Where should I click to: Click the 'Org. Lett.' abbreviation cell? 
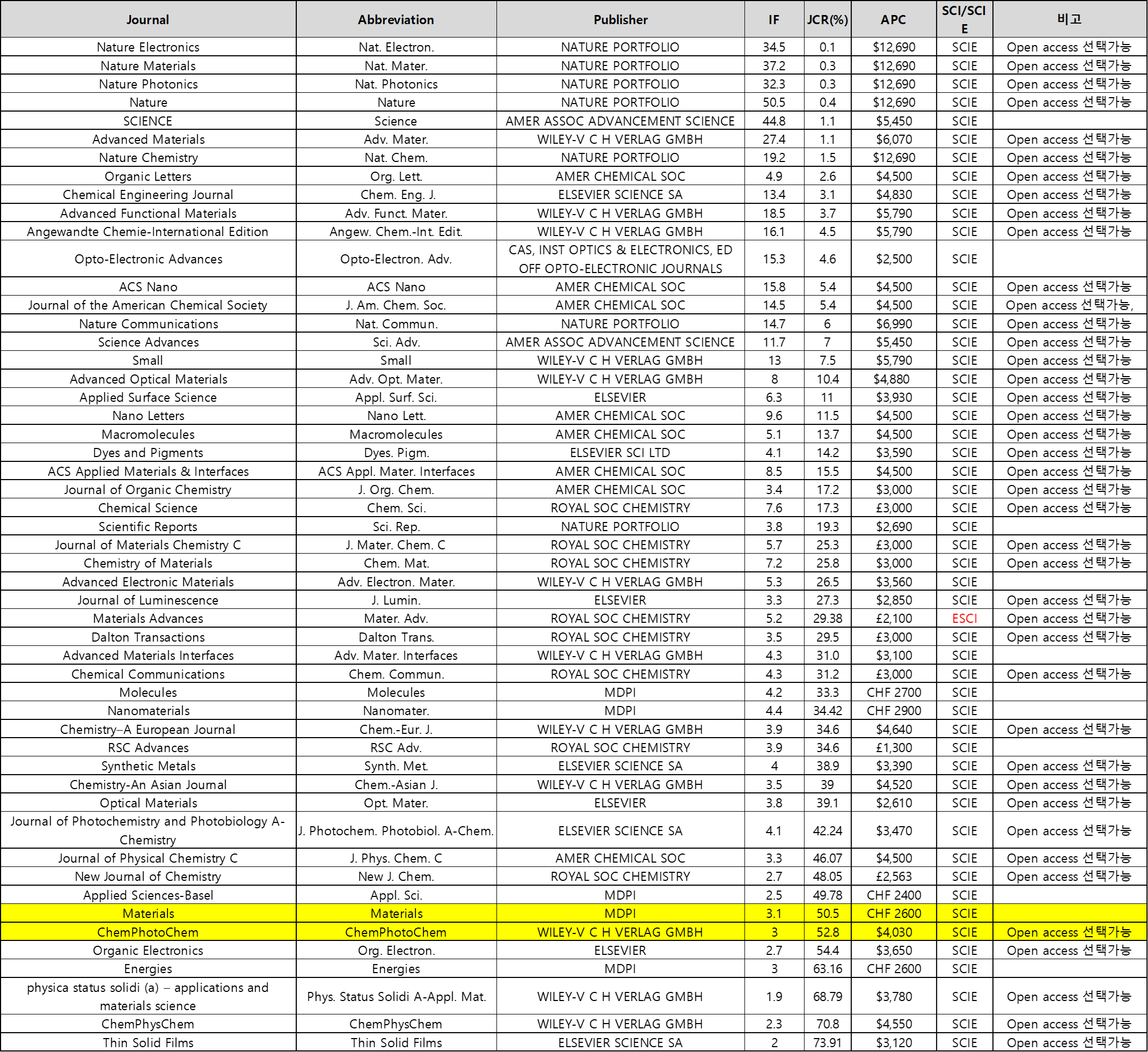point(396,176)
